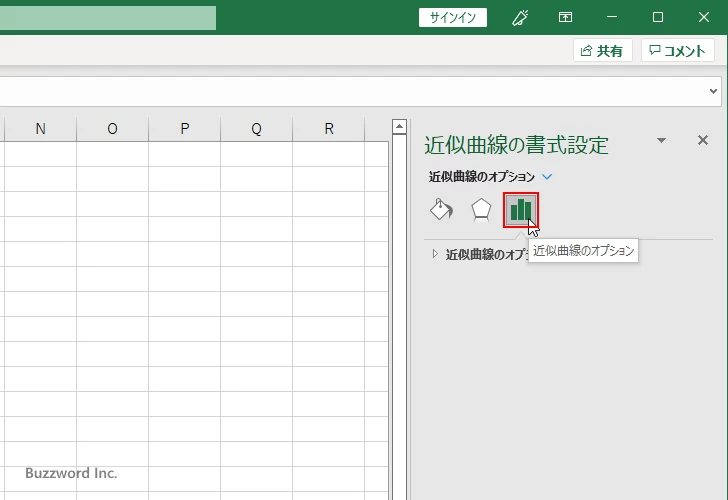Click the vertical scrollbar up arrow
728x500 pixels.
click(399, 127)
